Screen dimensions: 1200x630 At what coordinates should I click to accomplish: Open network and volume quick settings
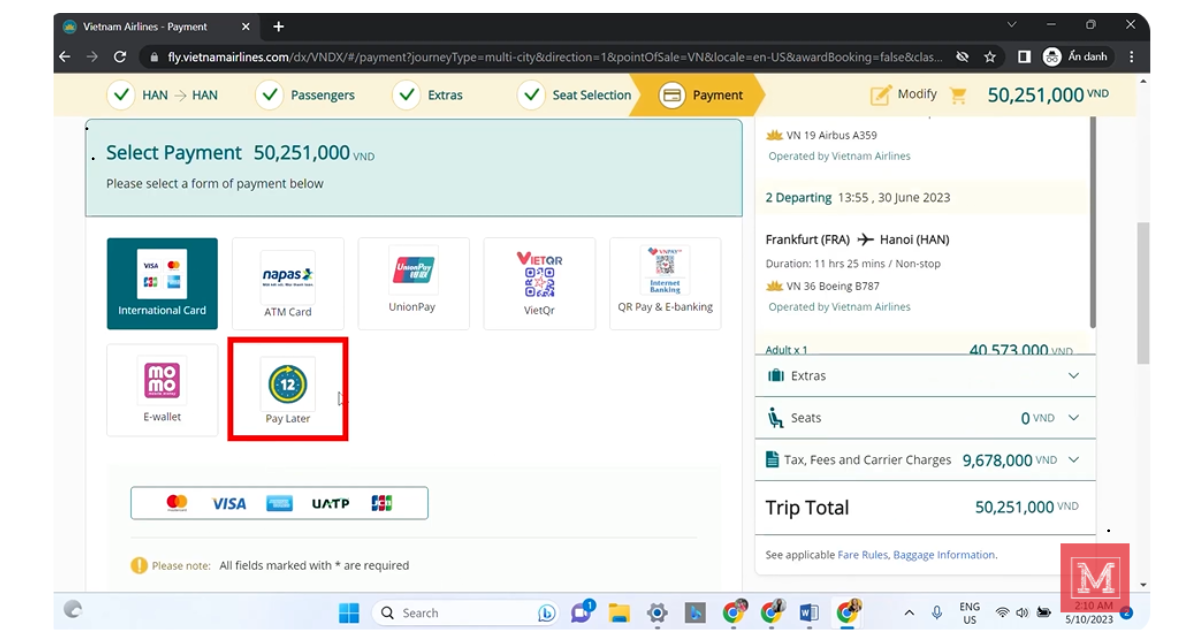[1022, 612]
